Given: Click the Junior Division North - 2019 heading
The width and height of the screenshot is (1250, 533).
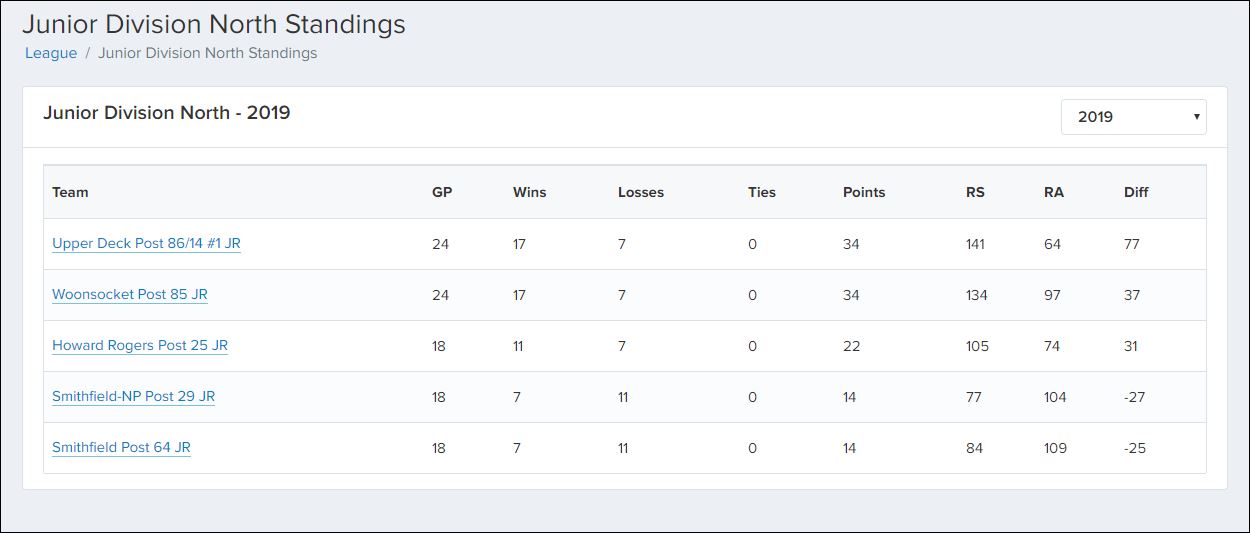Looking at the screenshot, I should click(166, 113).
